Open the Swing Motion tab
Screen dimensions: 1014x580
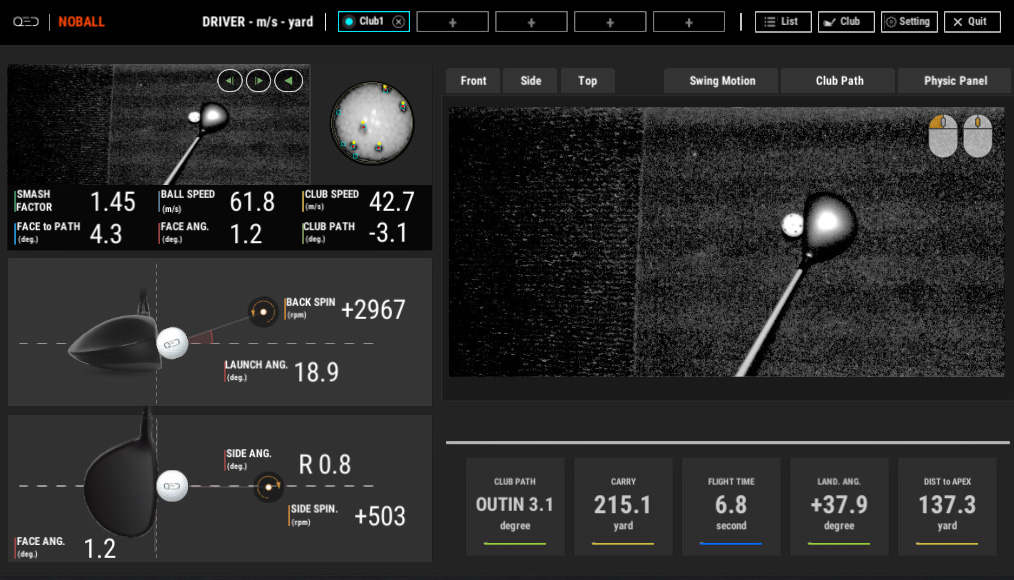722,81
